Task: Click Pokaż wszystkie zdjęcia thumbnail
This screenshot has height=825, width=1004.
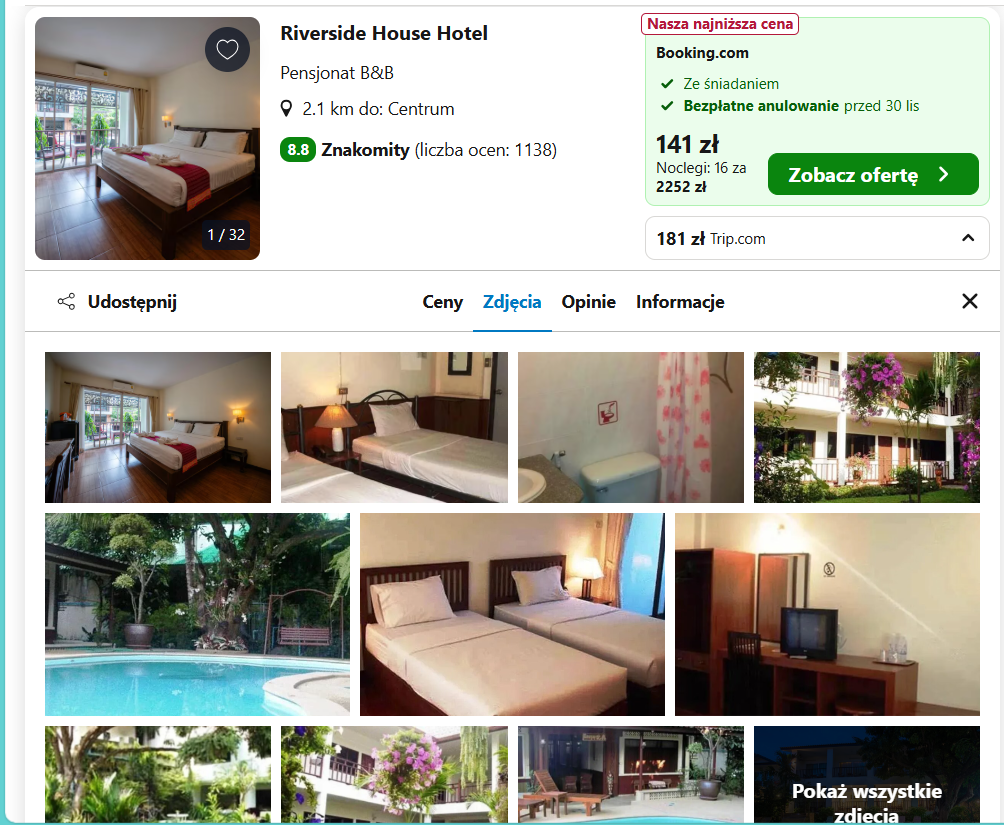Action: pyautogui.click(x=866, y=775)
